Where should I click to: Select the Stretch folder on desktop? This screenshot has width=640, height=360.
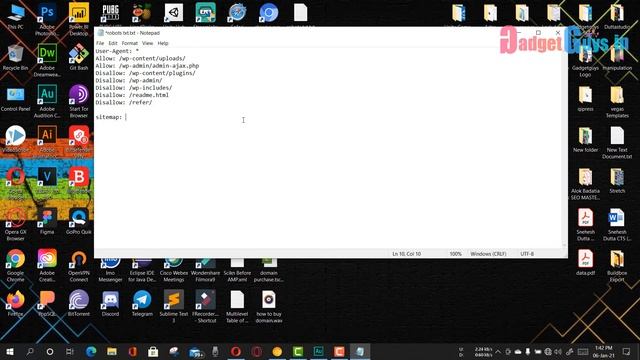[x=617, y=180]
